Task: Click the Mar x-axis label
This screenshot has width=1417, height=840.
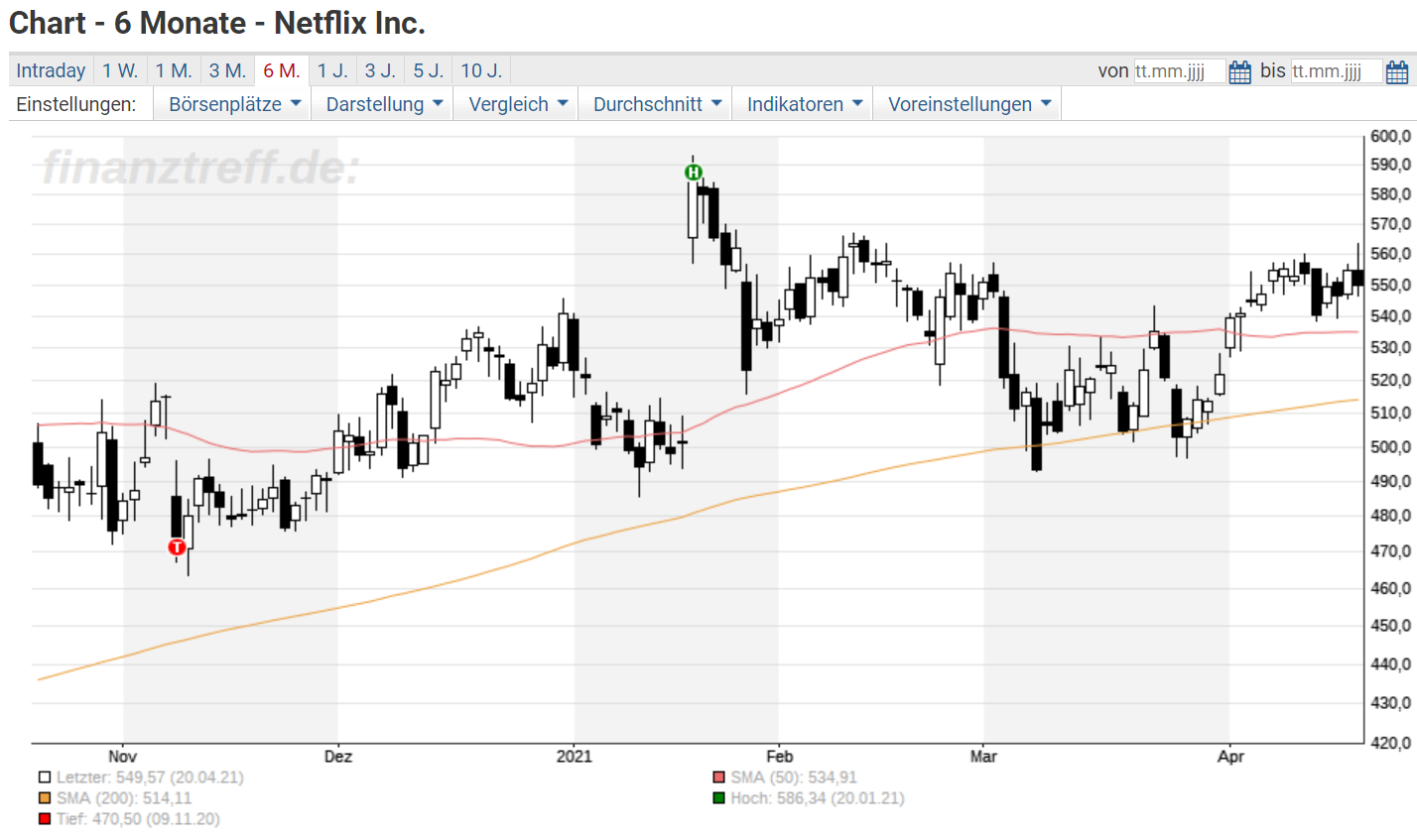Action: [983, 756]
